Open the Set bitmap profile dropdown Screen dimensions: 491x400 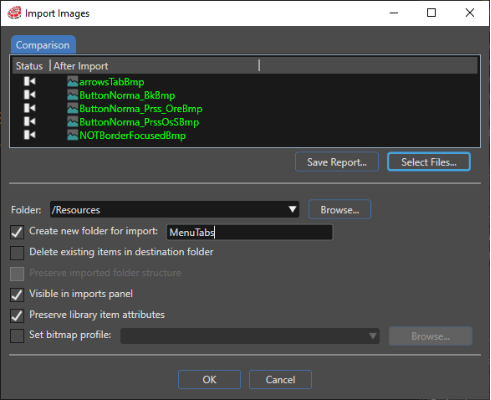[250, 336]
